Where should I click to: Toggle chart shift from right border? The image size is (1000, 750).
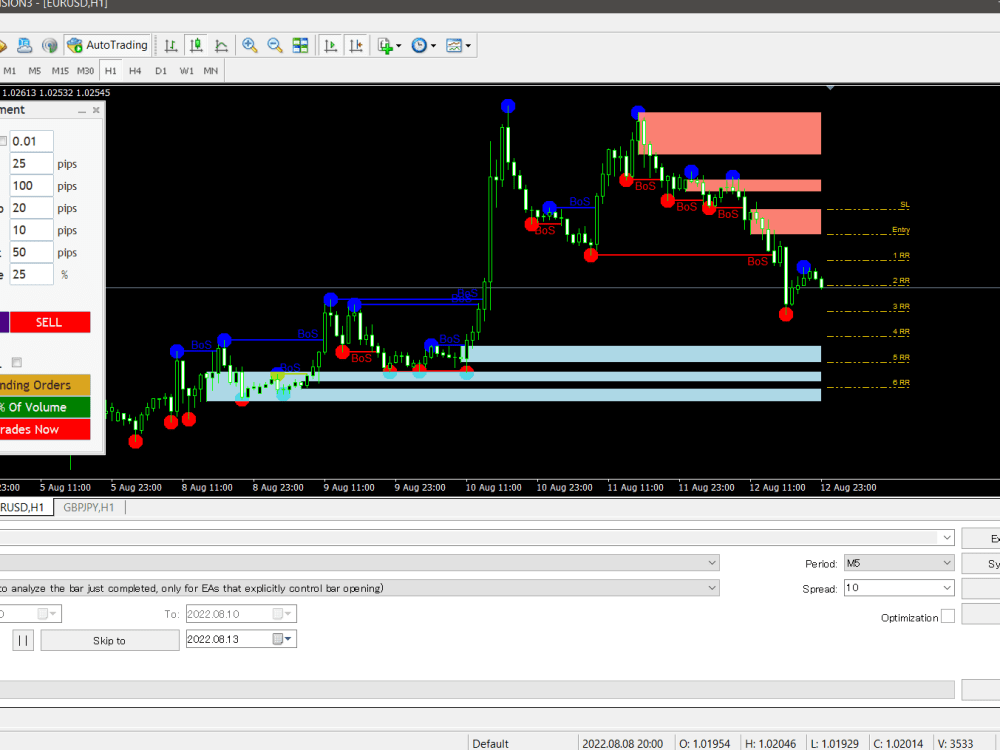[x=356, y=45]
